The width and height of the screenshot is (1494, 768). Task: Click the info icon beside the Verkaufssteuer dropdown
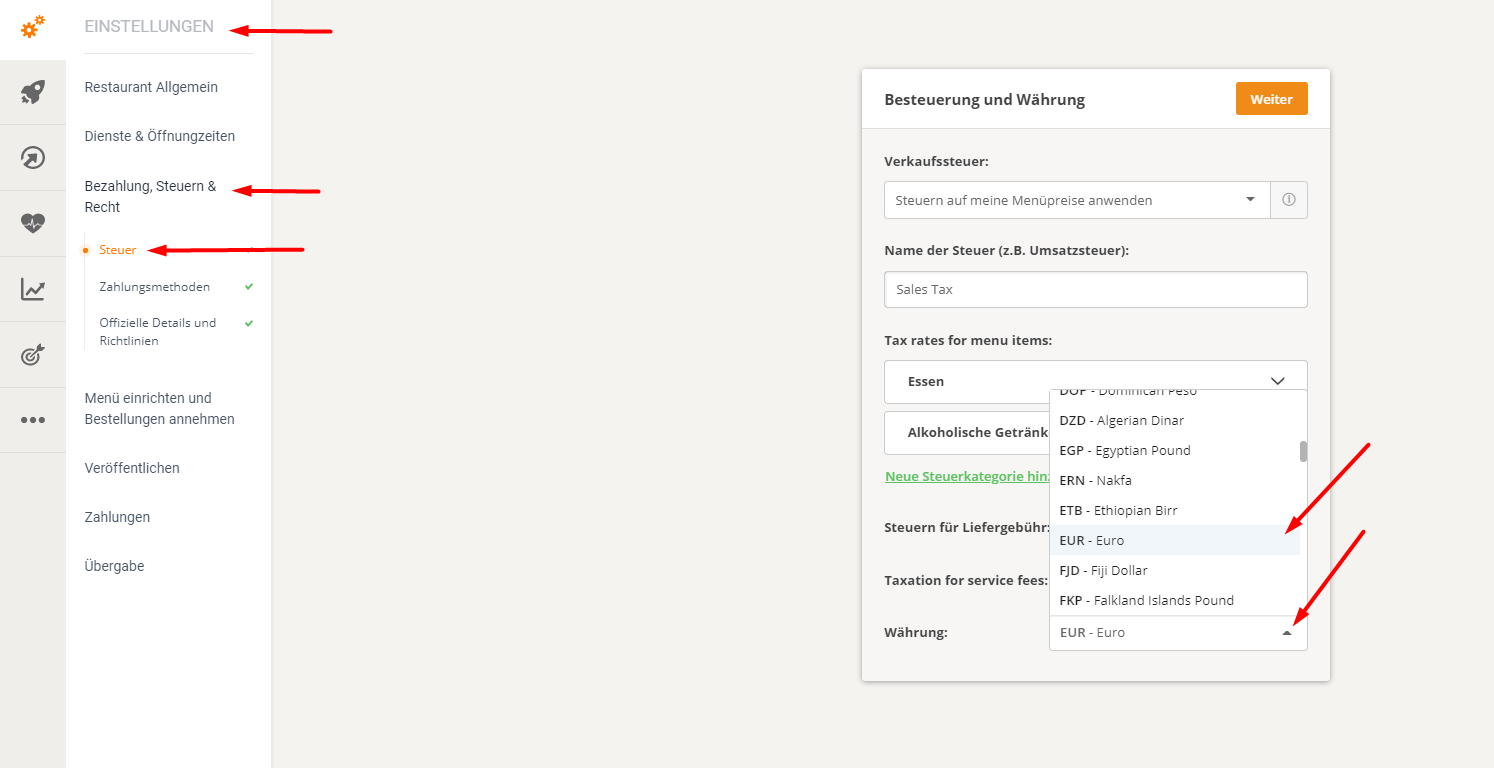pos(1288,199)
